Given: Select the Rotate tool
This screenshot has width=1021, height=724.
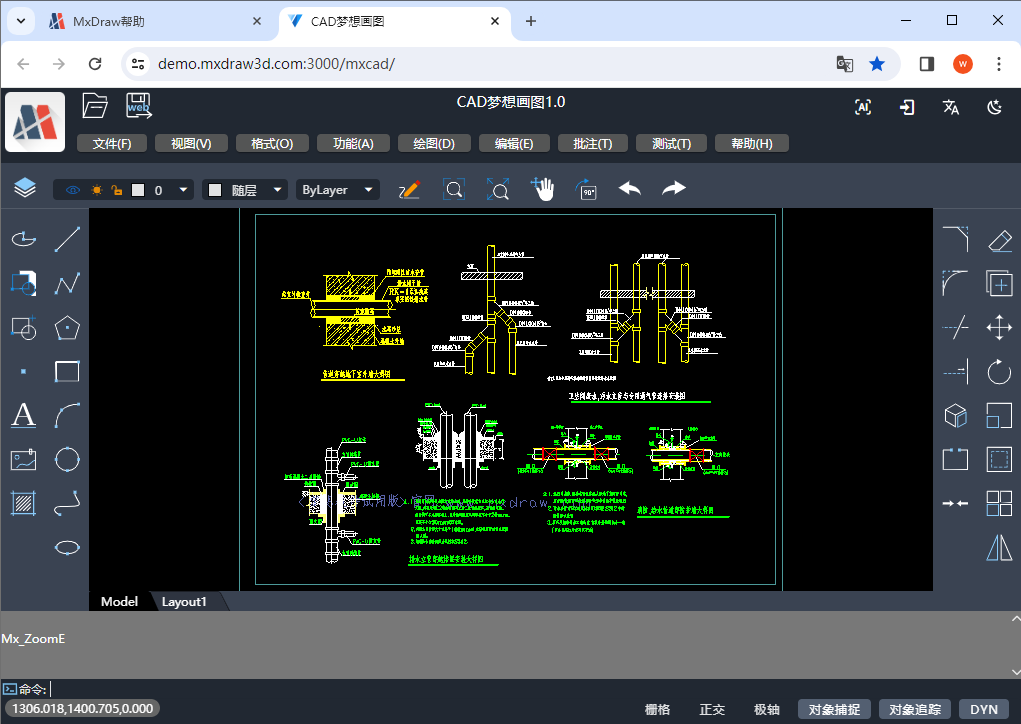Looking at the screenshot, I should [999, 371].
